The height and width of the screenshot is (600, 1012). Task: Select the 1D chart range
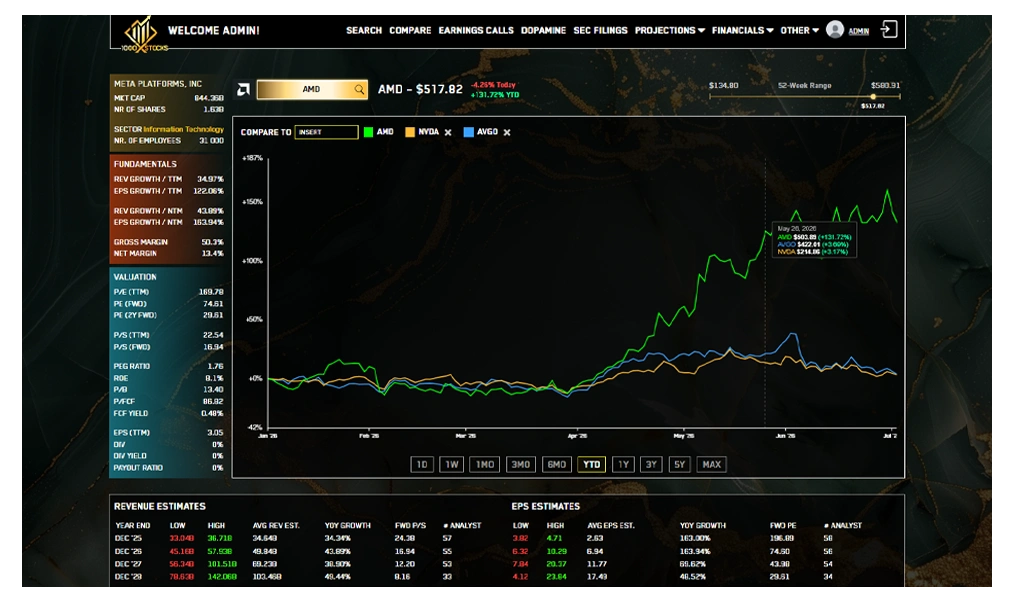pos(421,465)
